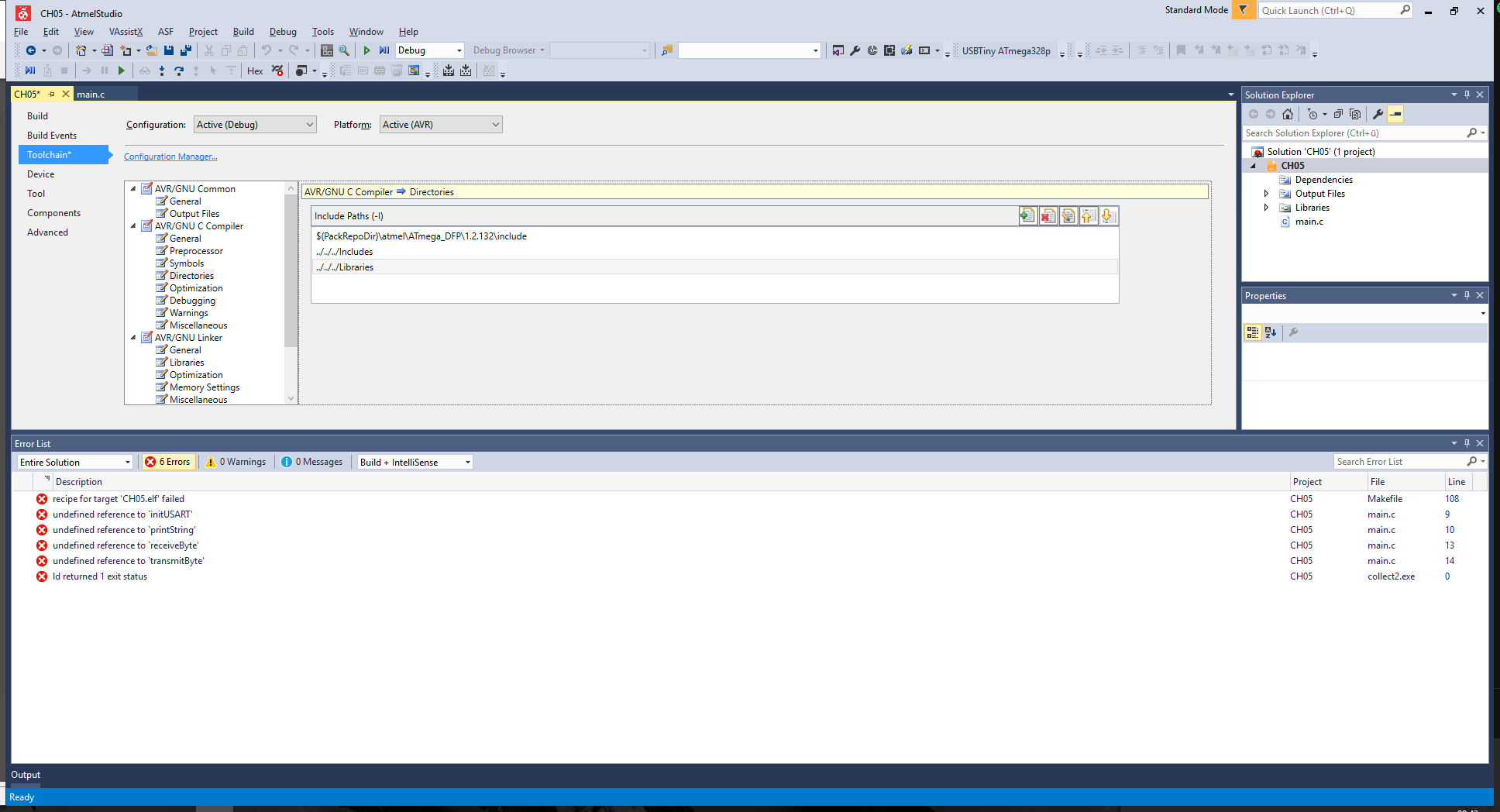Viewport: 1500px width, 812px height.
Task: Collapse the AVR/GNU Common tree node
Action: coord(133,188)
